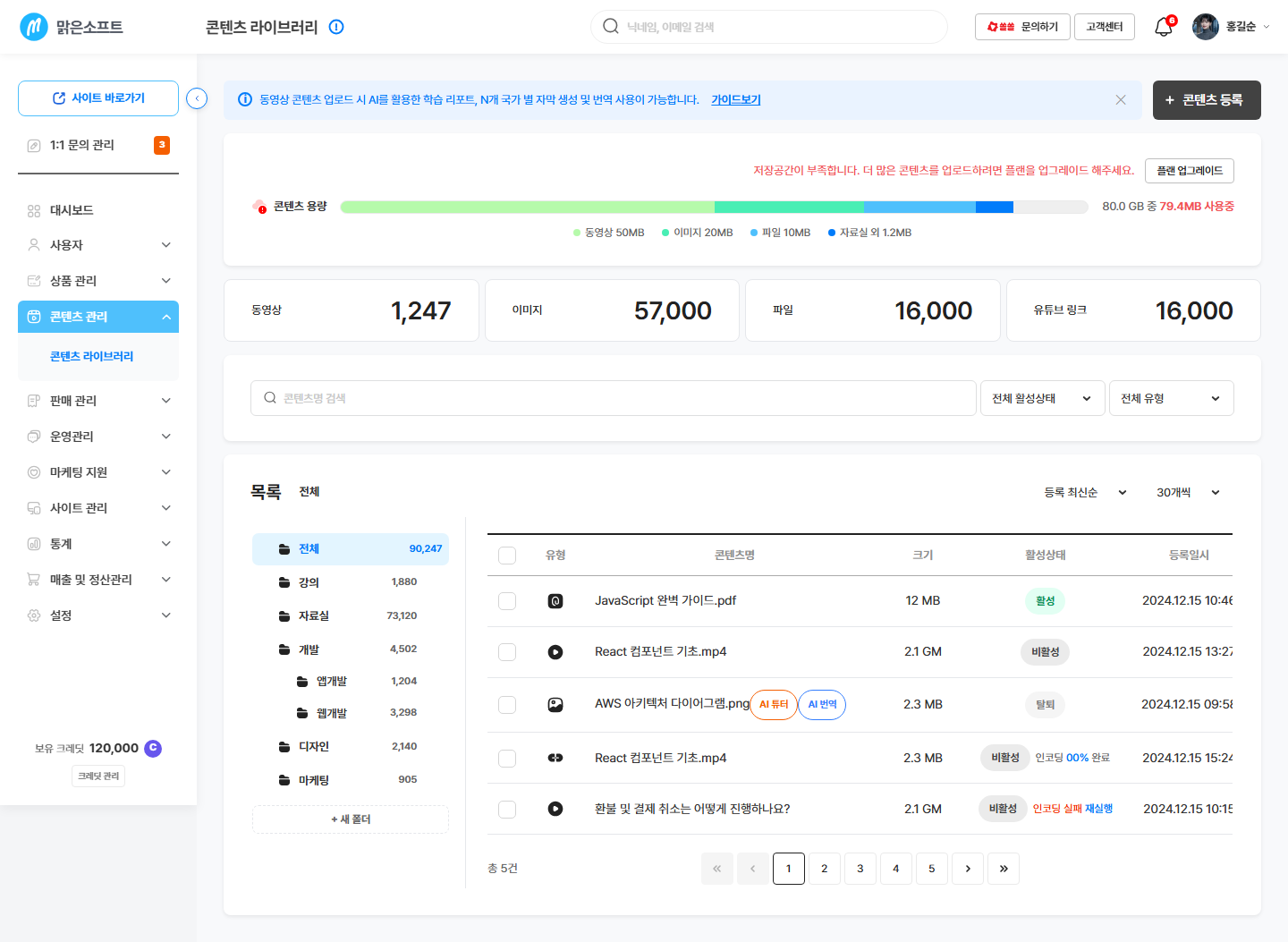This screenshot has height=942, width=1288.
Task: Click the 매출 및 정산관리 cart icon
Action: (34, 580)
